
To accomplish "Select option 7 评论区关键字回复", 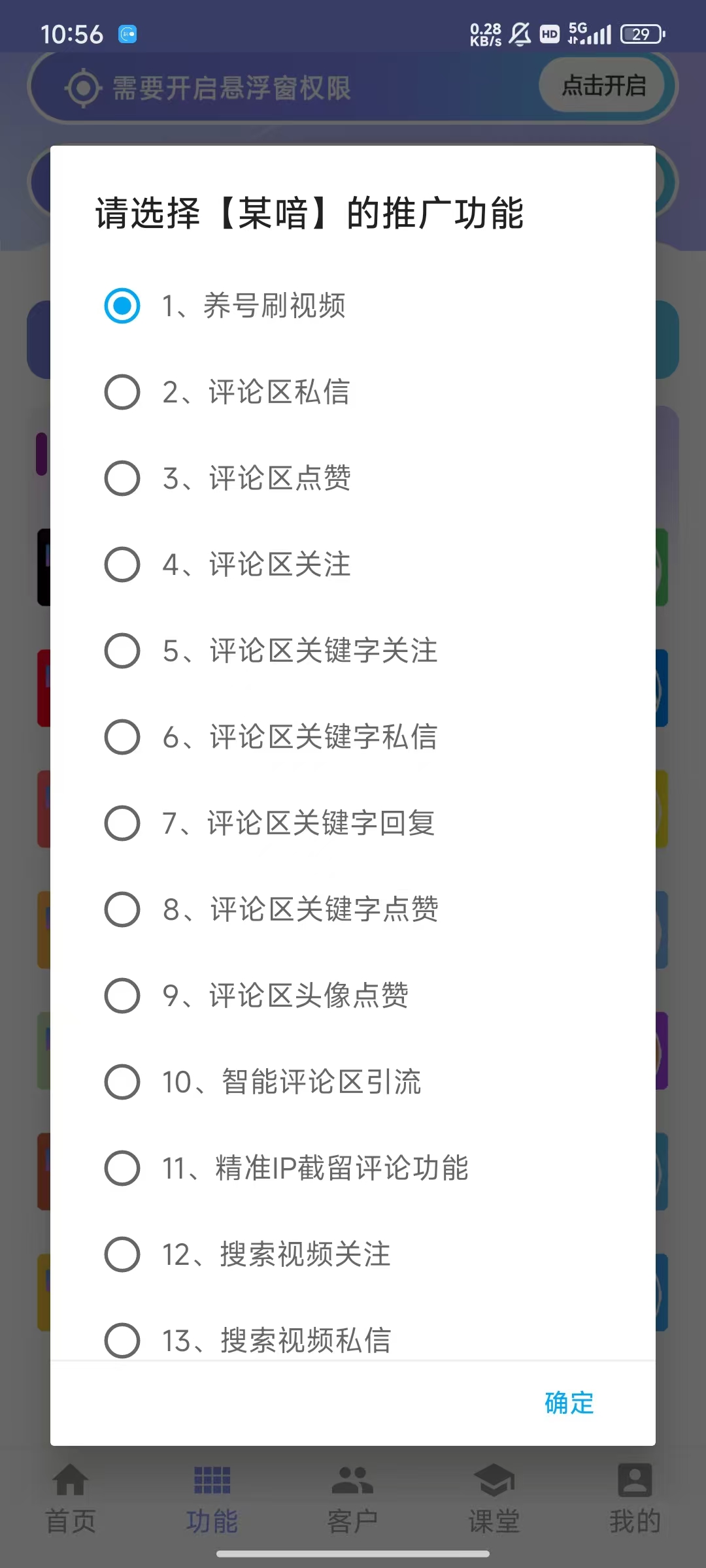I will click(x=122, y=823).
